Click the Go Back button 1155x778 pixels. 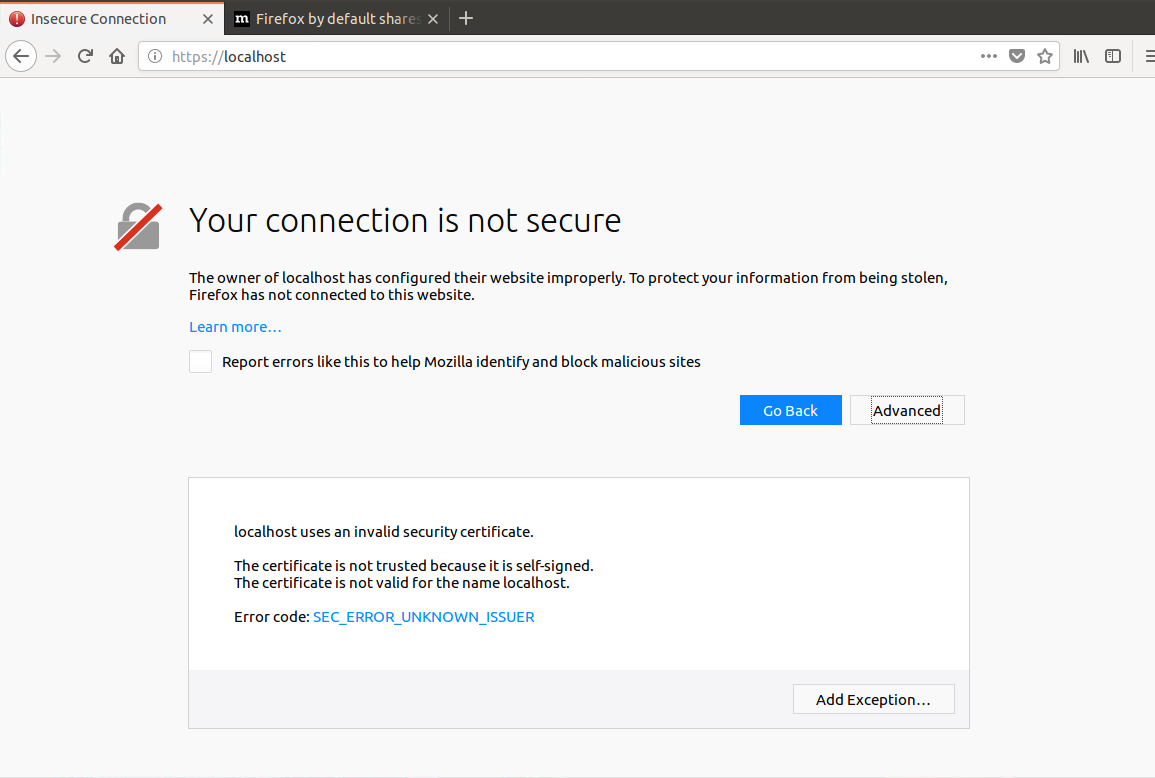pyautogui.click(x=790, y=410)
